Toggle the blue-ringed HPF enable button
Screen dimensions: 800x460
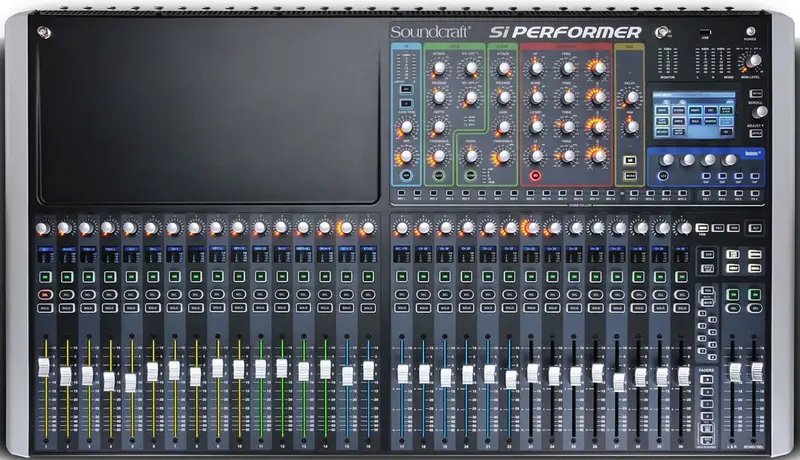[406, 175]
